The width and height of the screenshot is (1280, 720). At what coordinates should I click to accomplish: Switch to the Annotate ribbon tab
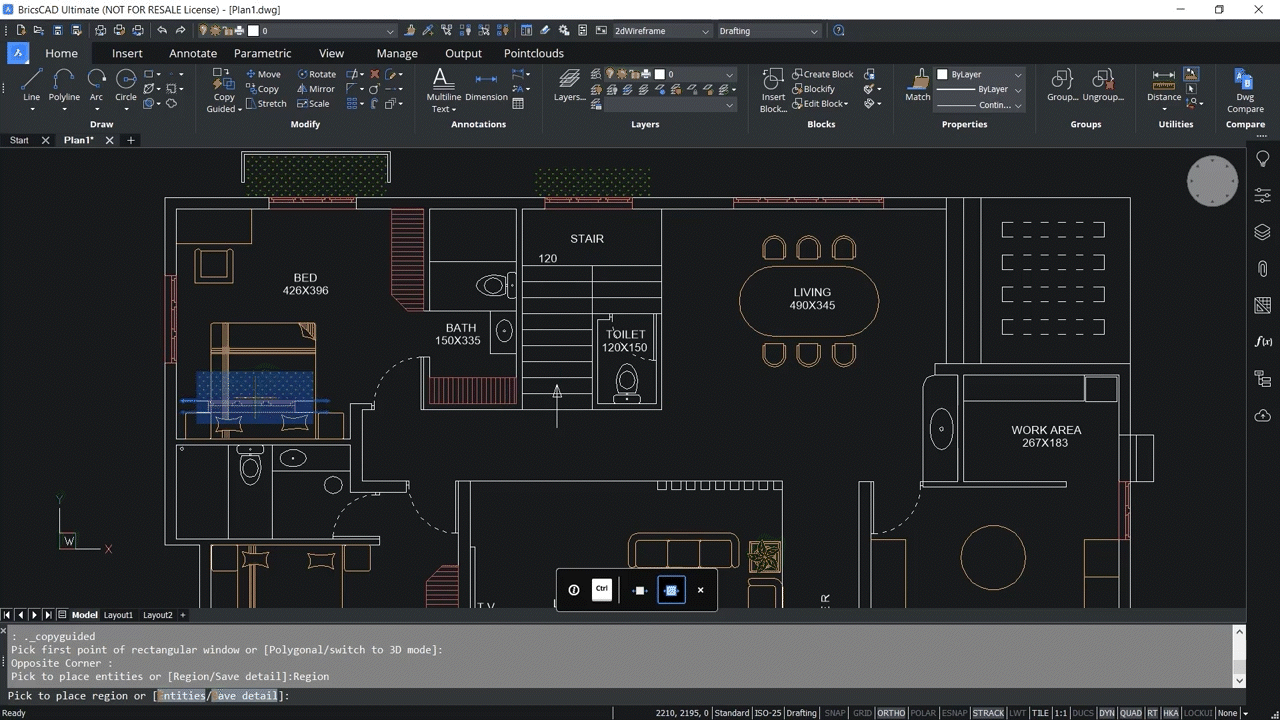coord(192,53)
